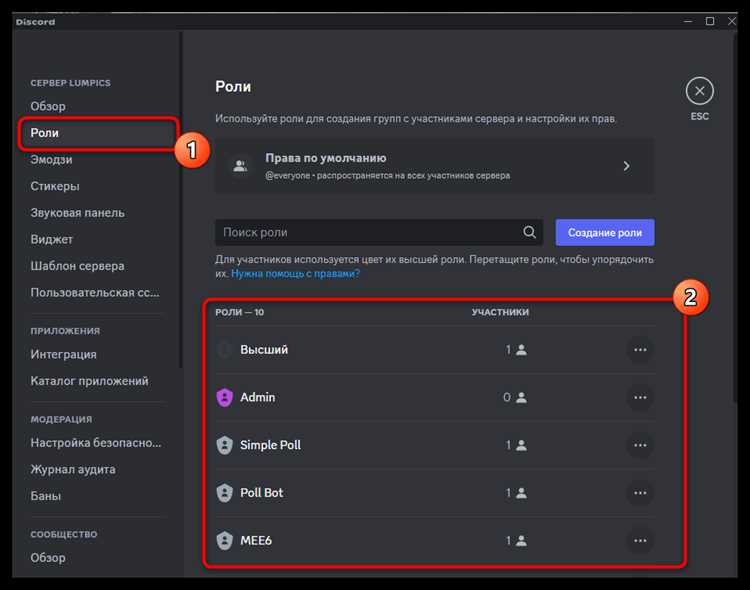Screen dimensions: 750x590
Task: Close settings with the ESC circle button
Action: (x=699, y=91)
